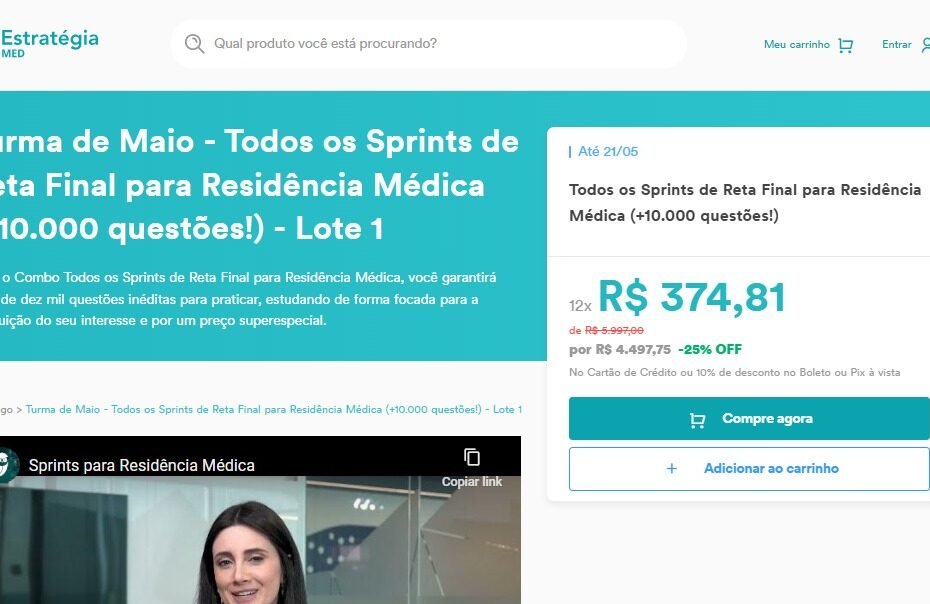
Task: Click the R$ 374,81 price text
Action: [692, 297]
